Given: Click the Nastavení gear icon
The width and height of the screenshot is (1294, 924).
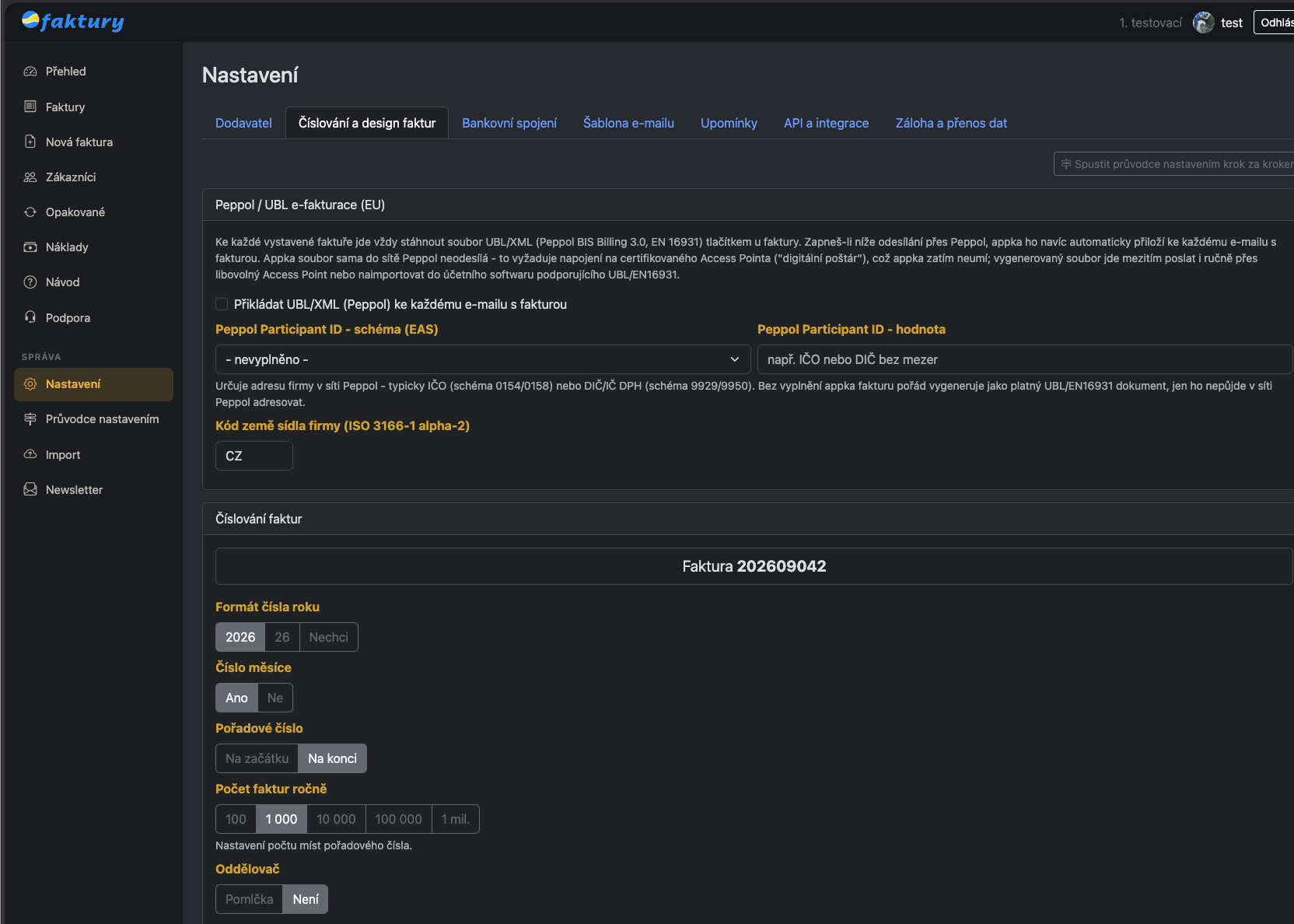Looking at the screenshot, I should [x=30, y=384].
